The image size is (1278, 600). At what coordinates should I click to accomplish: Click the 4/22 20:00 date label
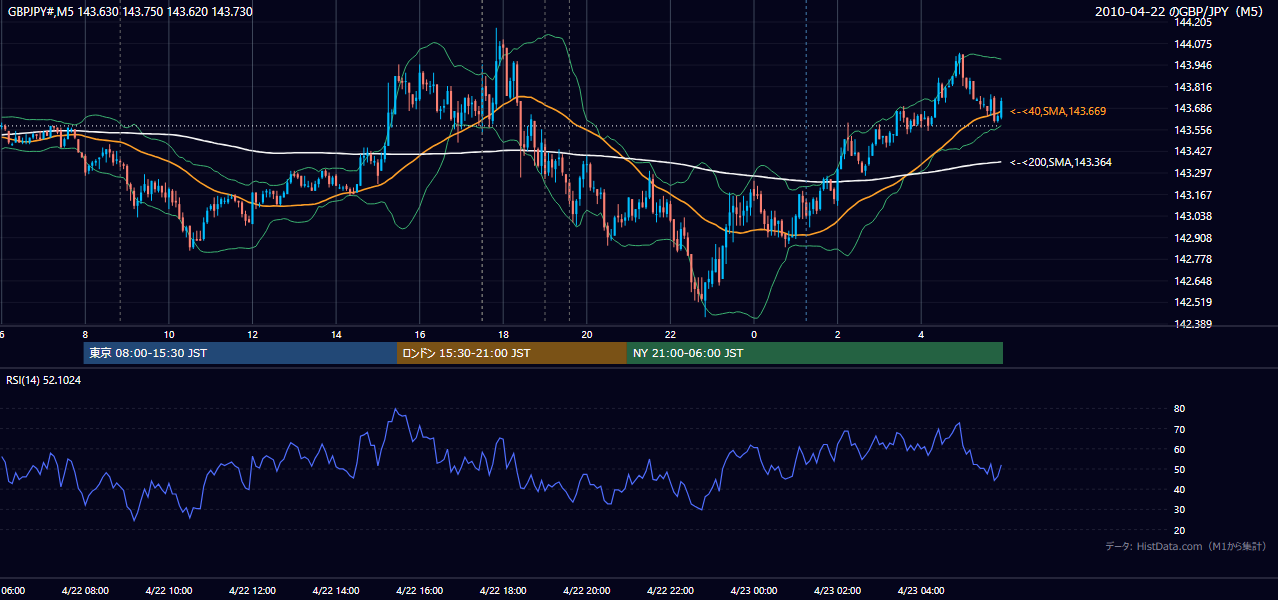click(x=587, y=591)
